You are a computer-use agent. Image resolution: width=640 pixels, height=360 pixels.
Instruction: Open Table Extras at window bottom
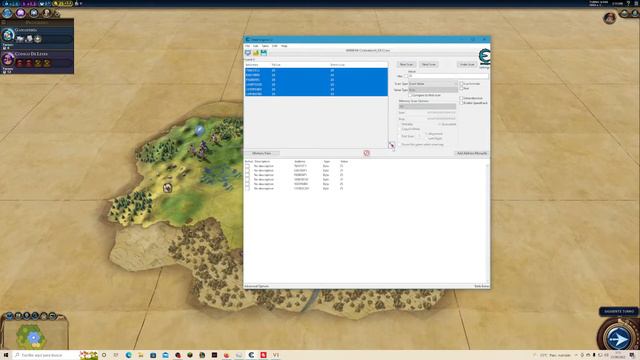click(x=481, y=286)
